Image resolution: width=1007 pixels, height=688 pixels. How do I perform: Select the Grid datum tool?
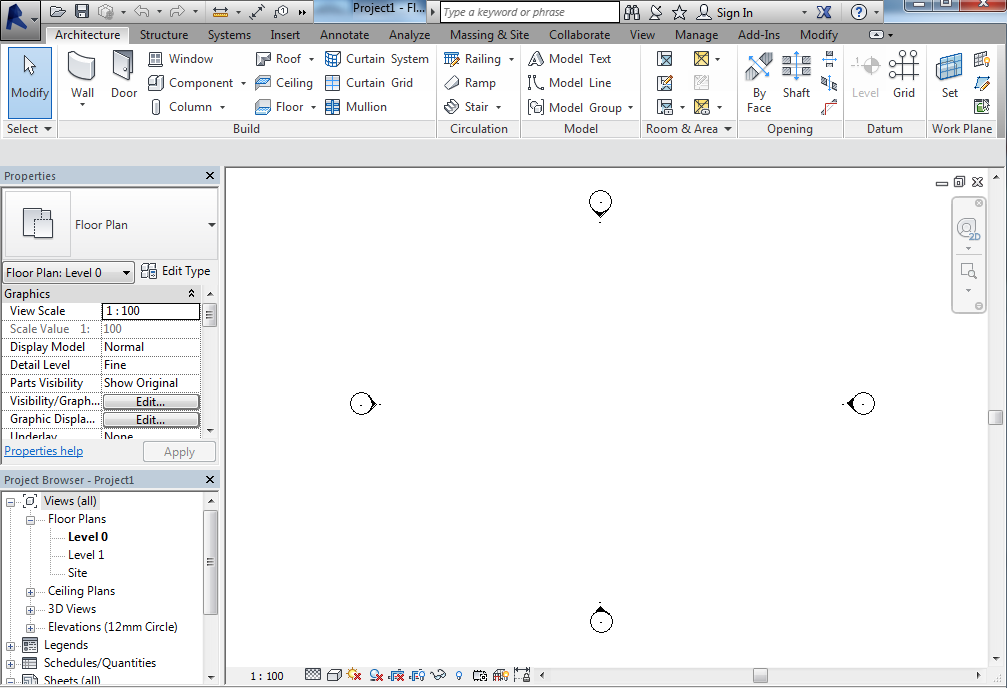tap(904, 76)
